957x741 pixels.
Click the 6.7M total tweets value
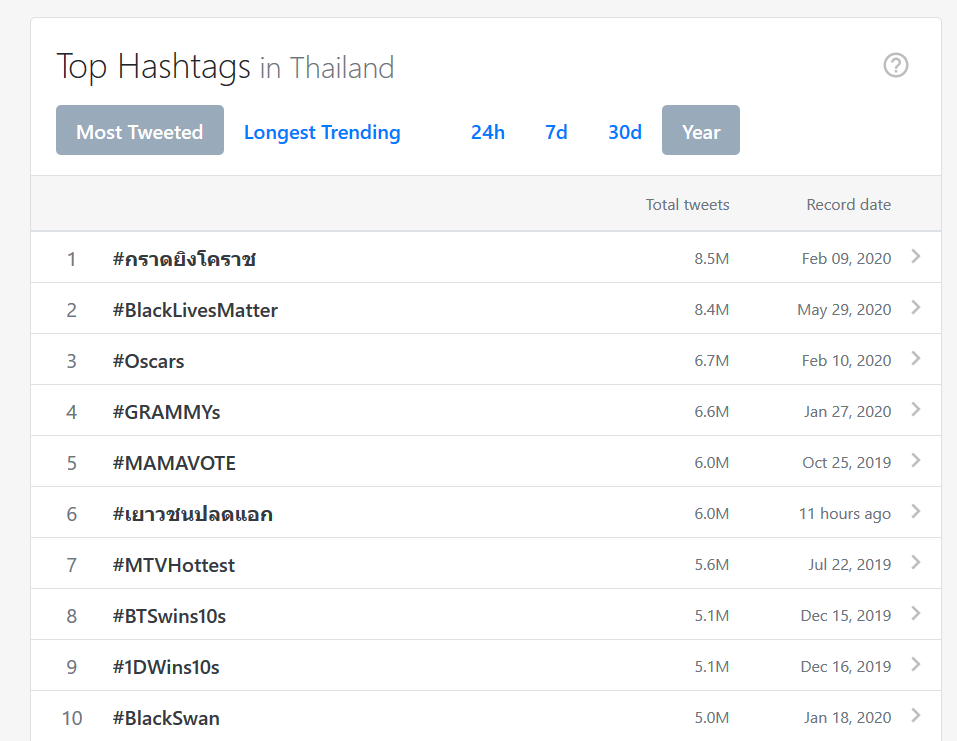pos(712,361)
